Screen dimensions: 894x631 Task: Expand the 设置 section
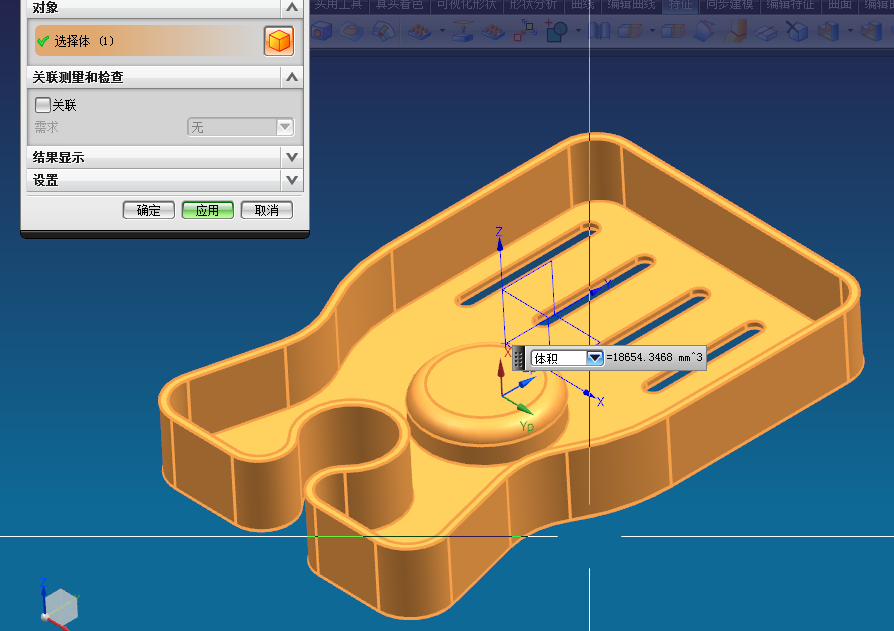point(291,180)
